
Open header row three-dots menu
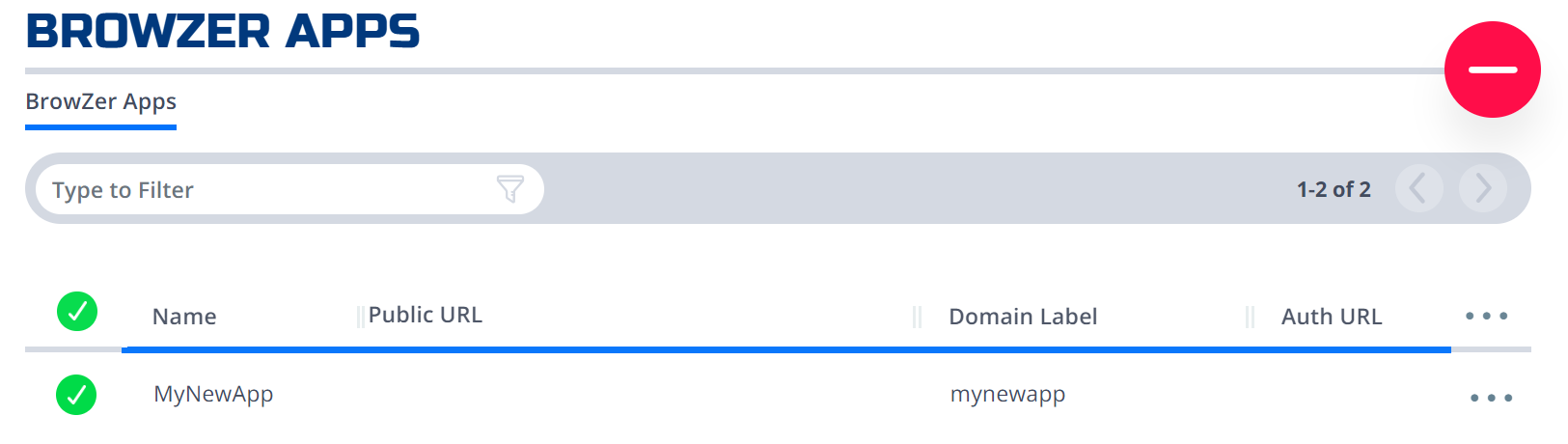tap(1486, 316)
